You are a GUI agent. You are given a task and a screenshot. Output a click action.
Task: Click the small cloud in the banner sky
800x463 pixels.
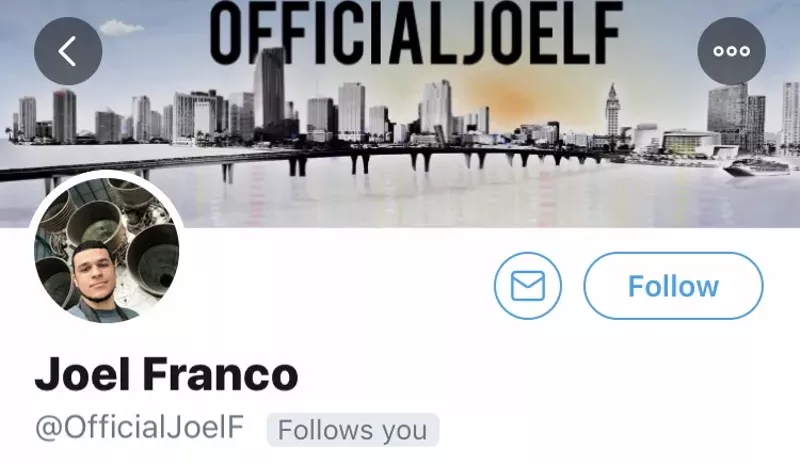click(120, 27)
